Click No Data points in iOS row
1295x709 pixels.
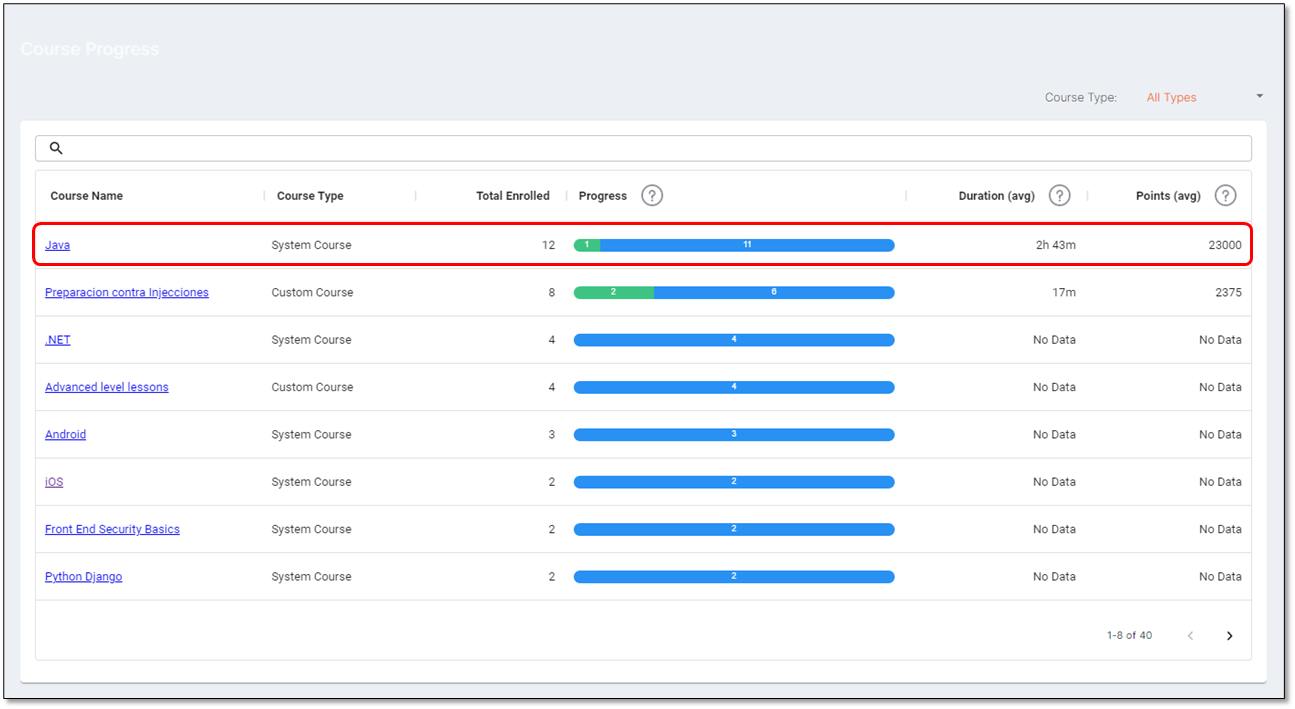coord(1220,482)
